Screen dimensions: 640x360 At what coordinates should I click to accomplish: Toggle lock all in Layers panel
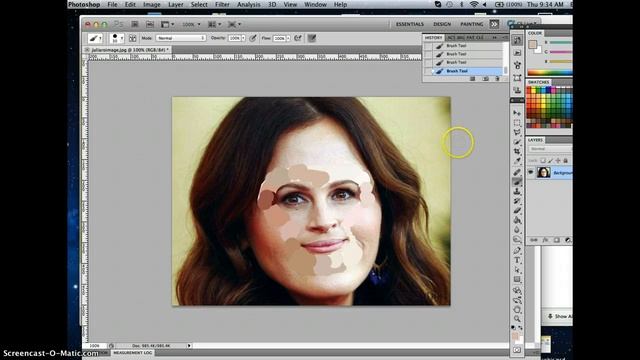click(565, 160)
